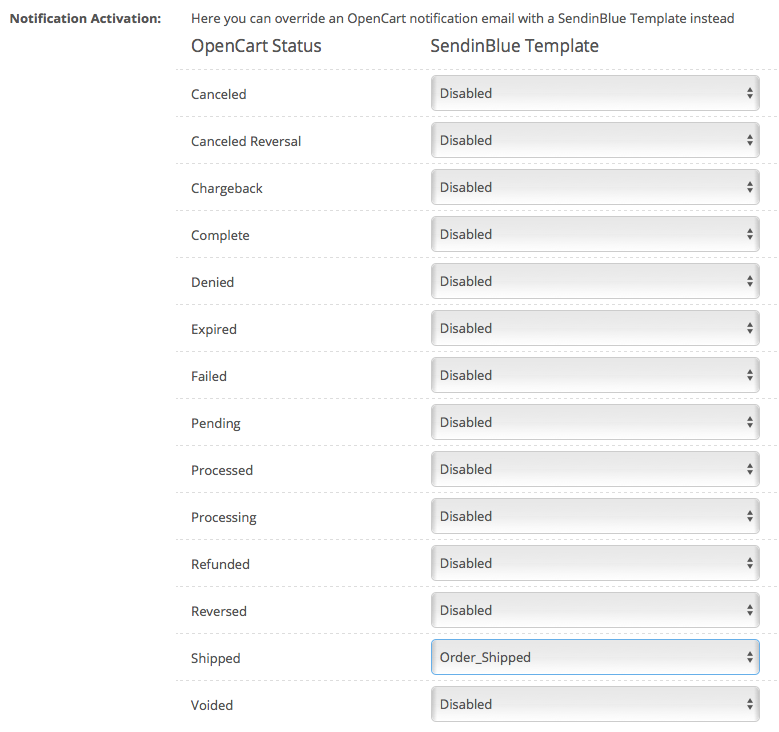Open the Denied status template dropdown
The height and width of the screenshot is (732, 779).
595,282
